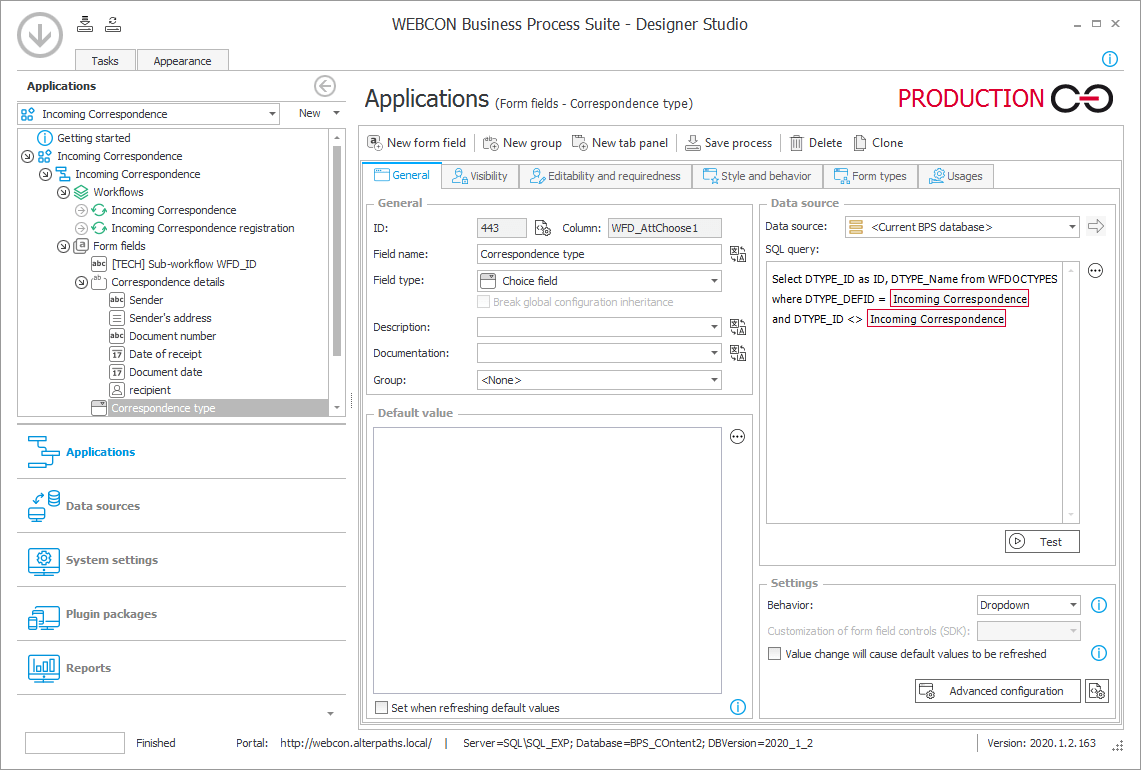The width and height of the screenshot is (1141, 770).
Task: Click info icon for value change refresh
Action: [1099, 653]
